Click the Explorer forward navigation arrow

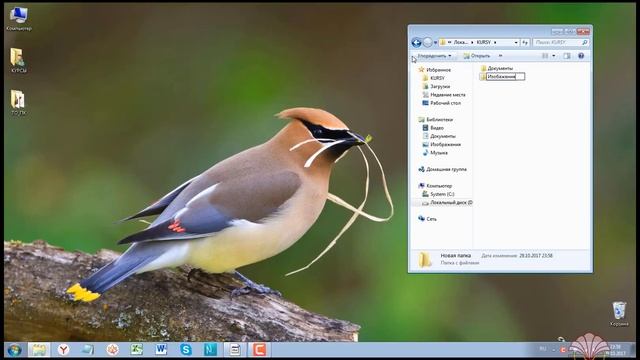(x=427, y=42)
